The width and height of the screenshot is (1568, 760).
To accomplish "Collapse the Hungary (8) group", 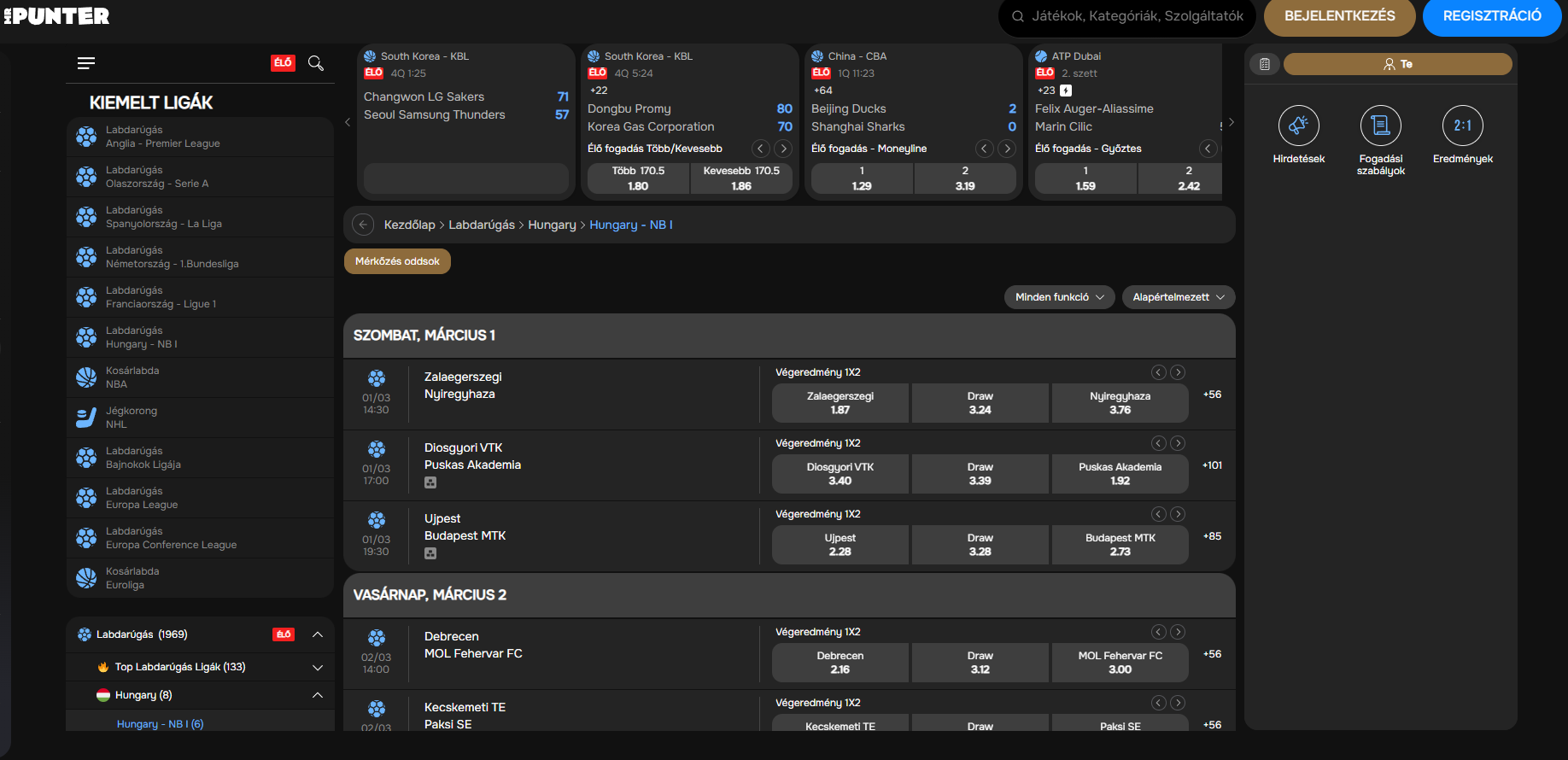I will pos(317,695).
